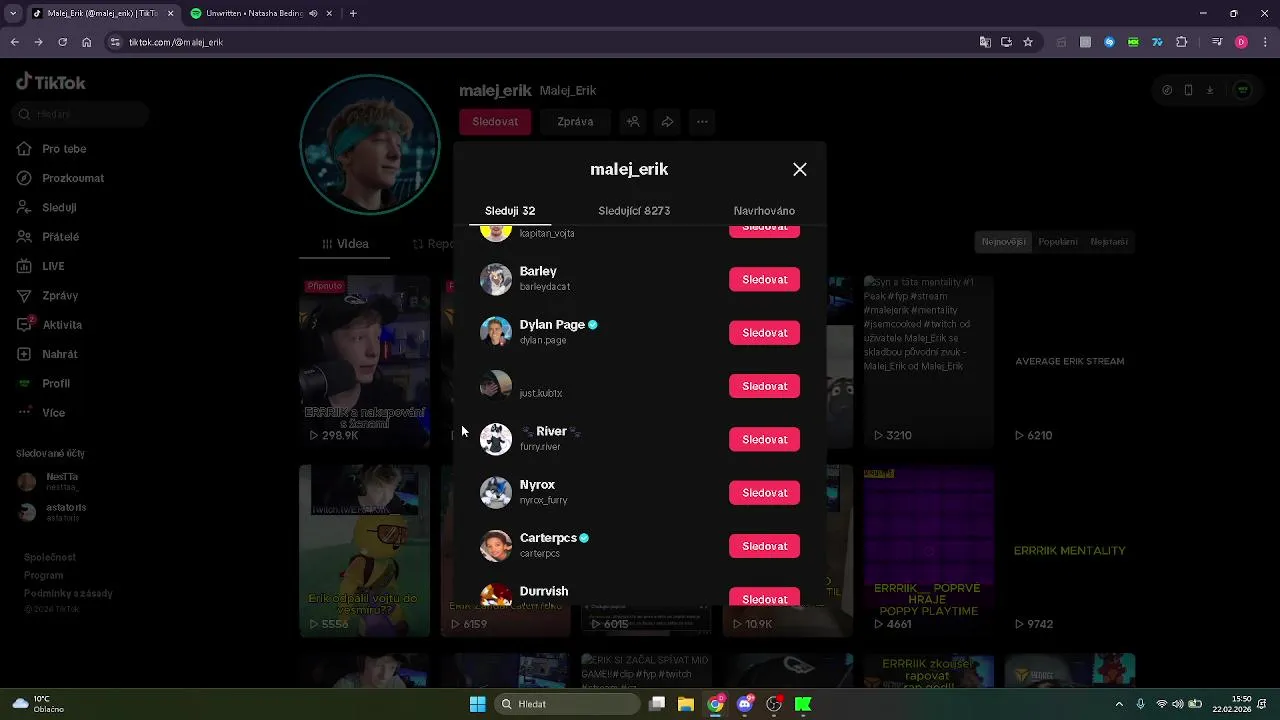Screen dimensions: 1280x720
Task: Click the Podmínky a zásady link
Action: click(68, 593)
